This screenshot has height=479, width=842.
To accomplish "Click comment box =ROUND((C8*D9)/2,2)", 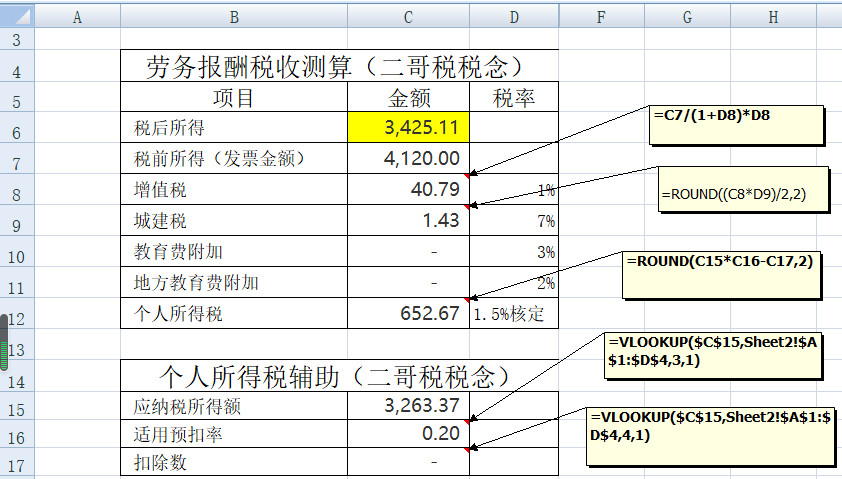I will [744, 189].
